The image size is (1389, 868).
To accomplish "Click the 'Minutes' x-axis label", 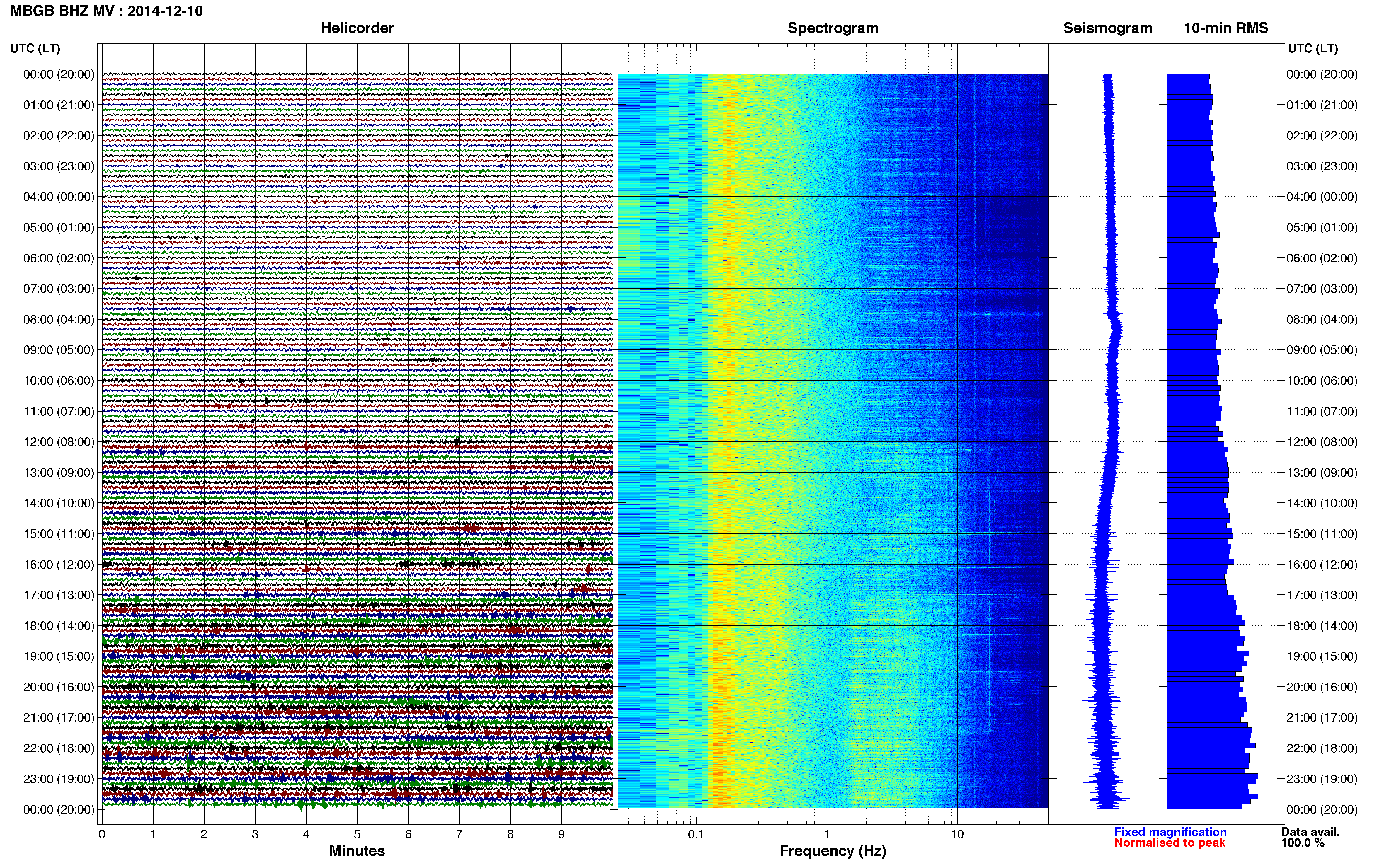I will point(357,851).
